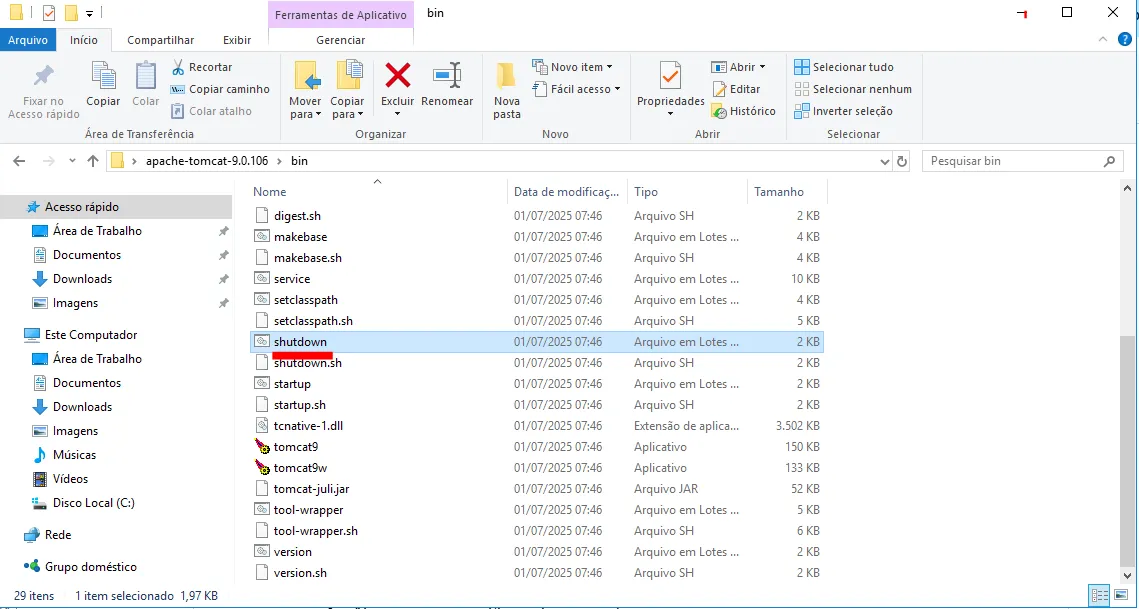Open the blue help question icon
Screen dimensions: 1139x609
(1126, 40)
